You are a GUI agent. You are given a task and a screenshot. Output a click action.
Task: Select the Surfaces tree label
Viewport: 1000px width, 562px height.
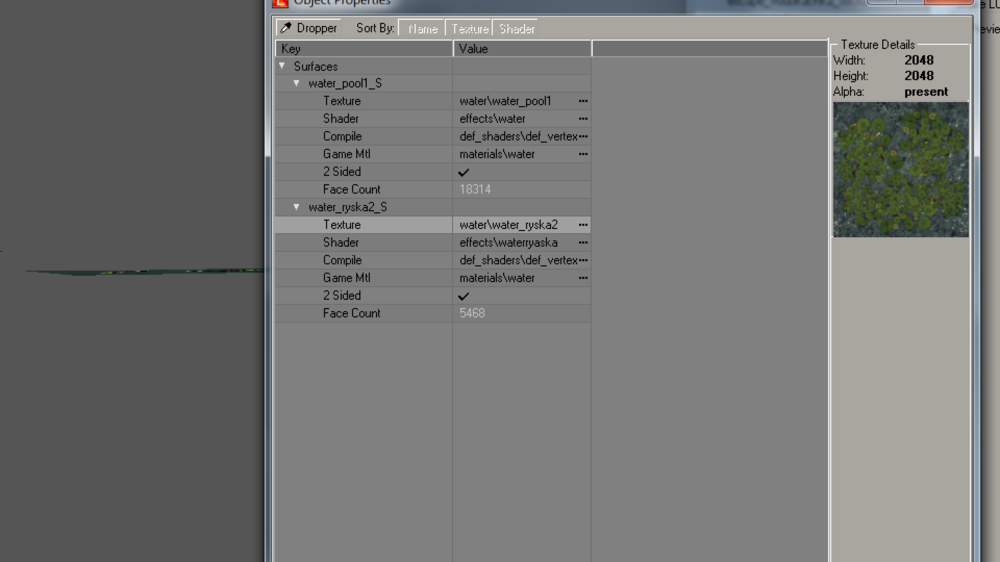click(316, 66)
